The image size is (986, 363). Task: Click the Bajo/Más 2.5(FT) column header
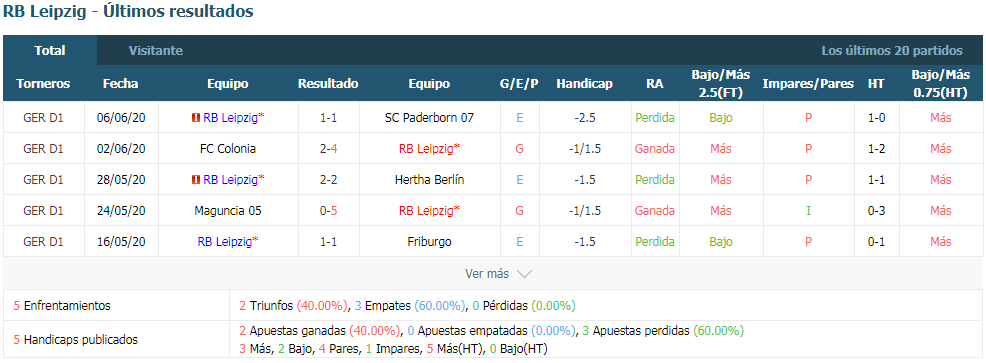point(721,84)
